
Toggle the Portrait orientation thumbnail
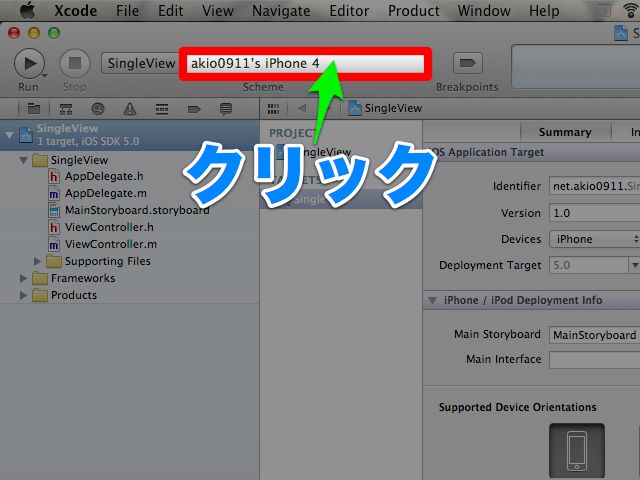pyautogui.click(x=577, y=451)
